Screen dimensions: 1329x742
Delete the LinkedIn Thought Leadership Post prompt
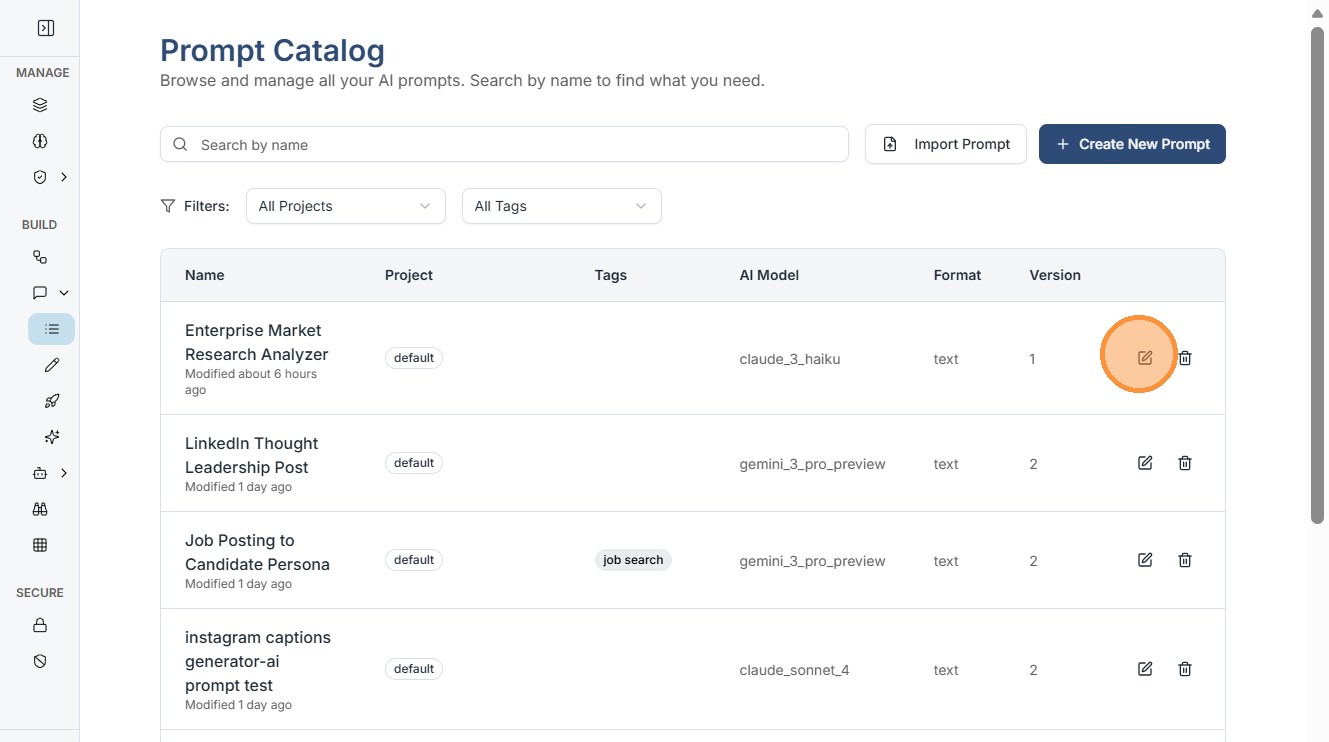point(1185,463)
